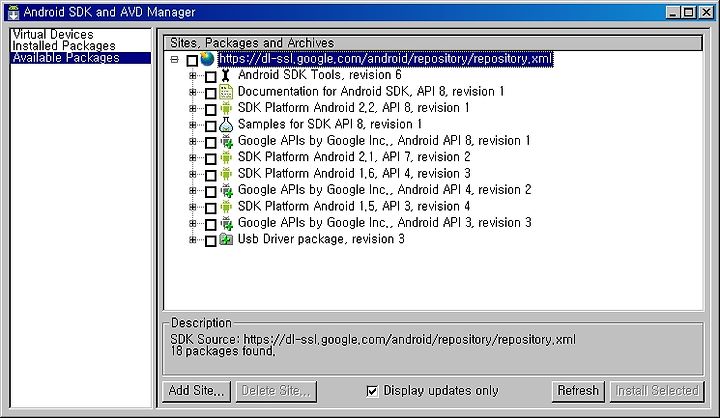Click Android icon for SDK Platform 2.1
This screenshot has height=418, width=720.
pos(225,158)
